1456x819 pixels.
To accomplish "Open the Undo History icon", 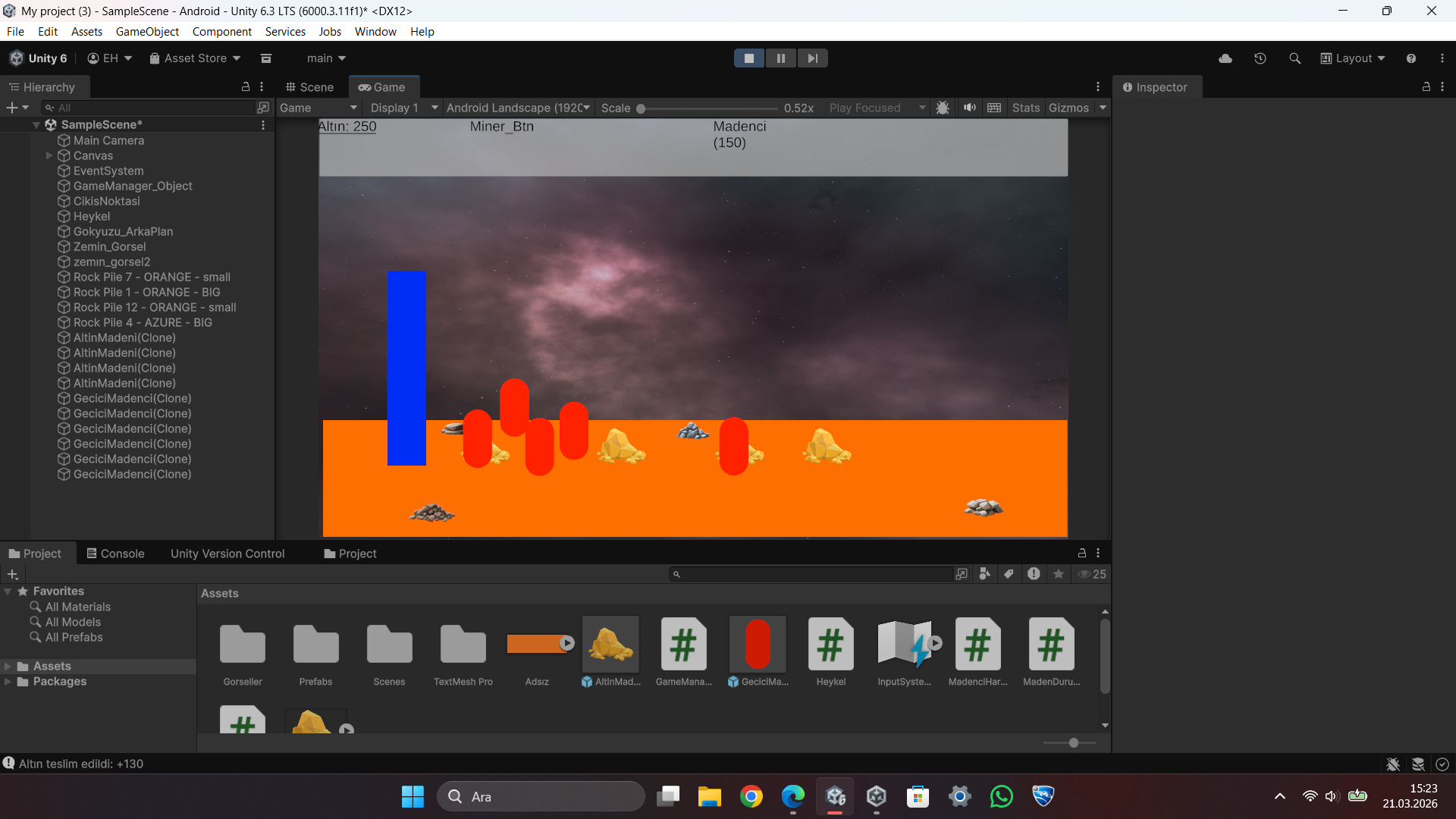I will pyautogui.click(x=1260, y=58).
